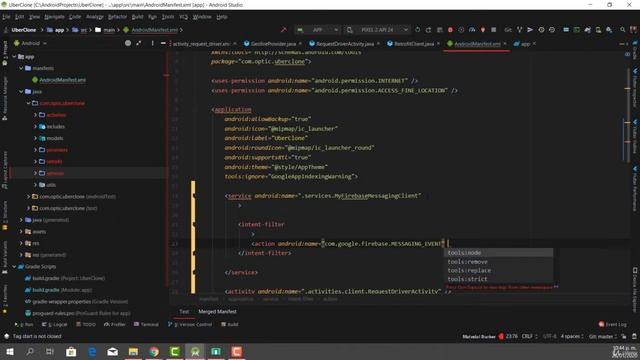Expand the res folder node
This screenshot has height=360, width=640.
(x=21, y=243)
